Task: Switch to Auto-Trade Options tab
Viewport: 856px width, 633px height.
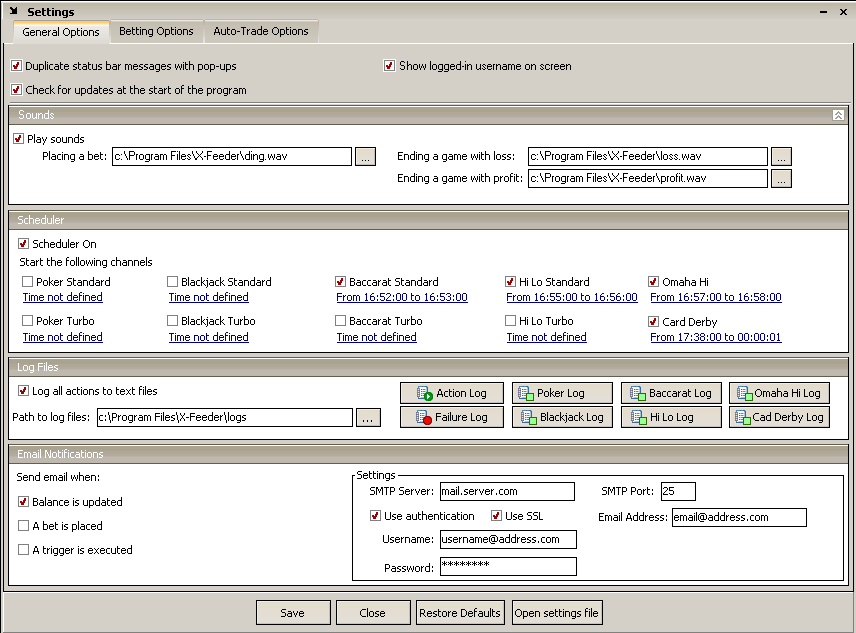Action: (260, 31)
